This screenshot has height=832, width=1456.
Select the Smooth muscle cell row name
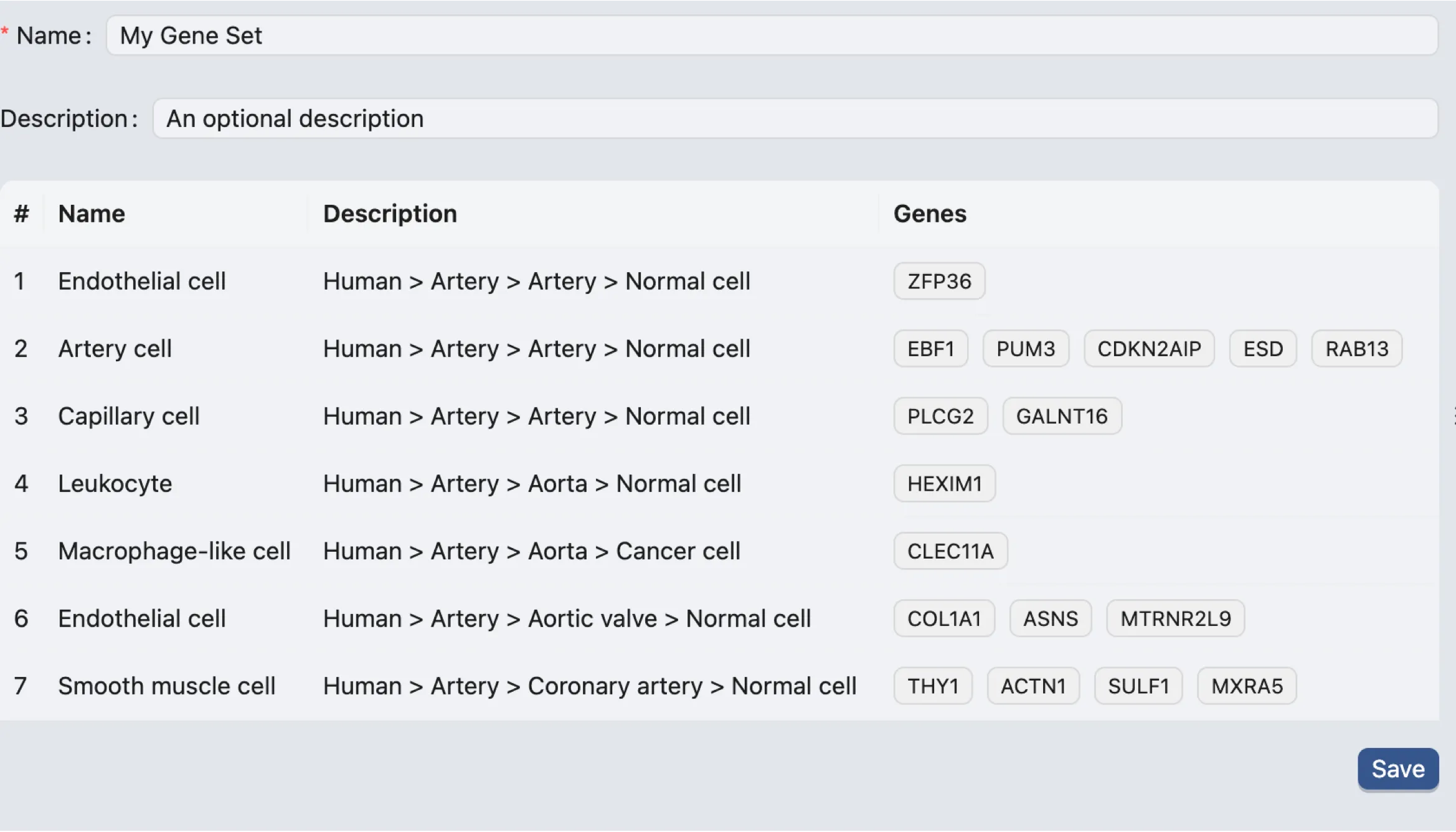166,686
